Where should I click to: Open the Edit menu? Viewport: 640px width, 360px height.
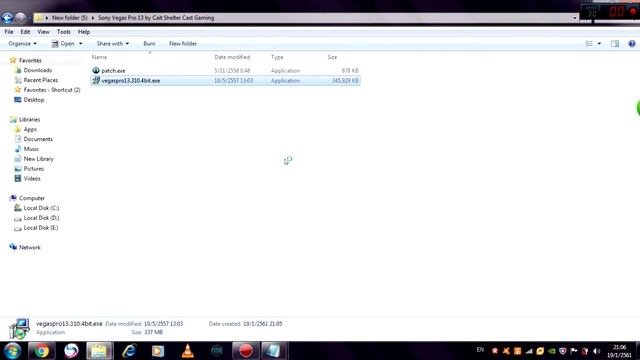pos(25,32)
